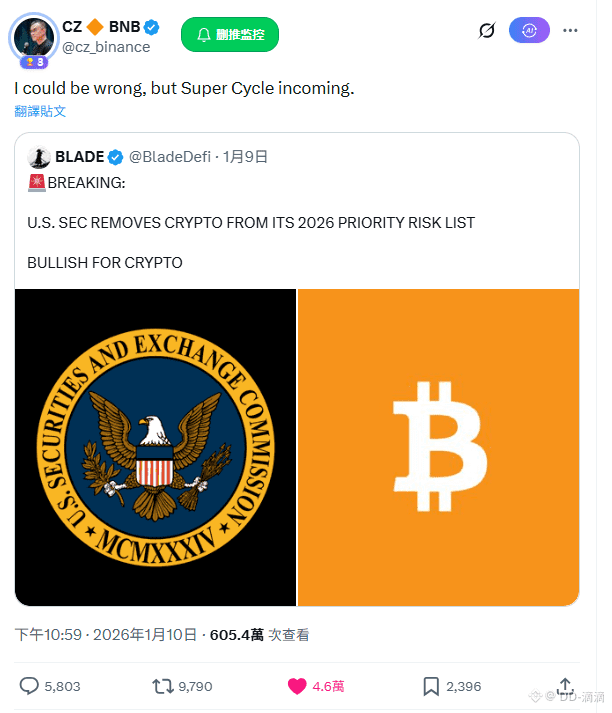Click the circular slash icon beside Grok
Screen dimensions: 612x713
click(x=487, y=31)
